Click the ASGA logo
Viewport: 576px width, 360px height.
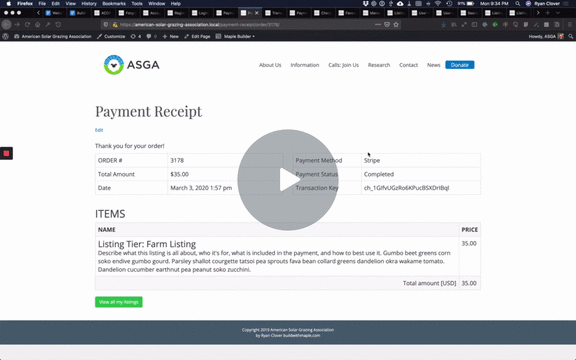click(132, 65)
